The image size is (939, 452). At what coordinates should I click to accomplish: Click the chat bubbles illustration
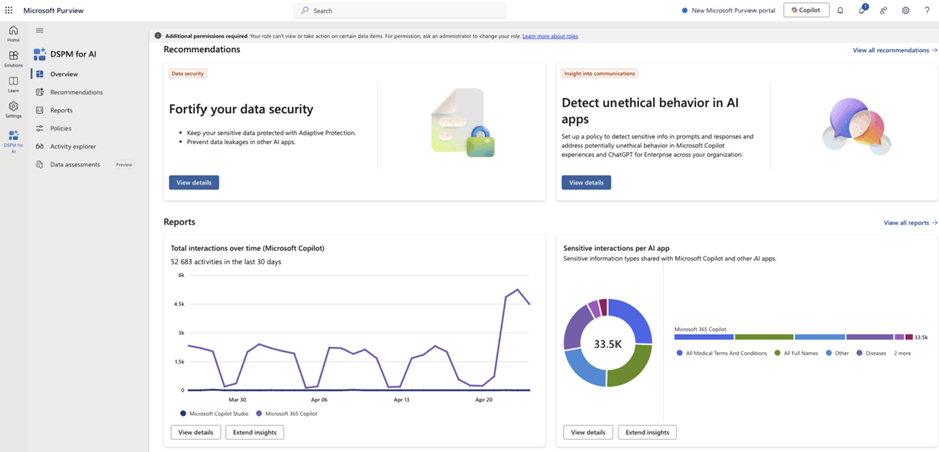[x=856, y=125]
